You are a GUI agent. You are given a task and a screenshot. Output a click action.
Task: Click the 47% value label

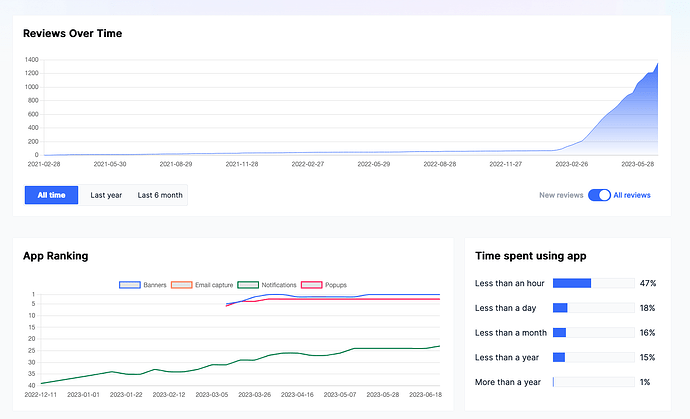point(647,283)
